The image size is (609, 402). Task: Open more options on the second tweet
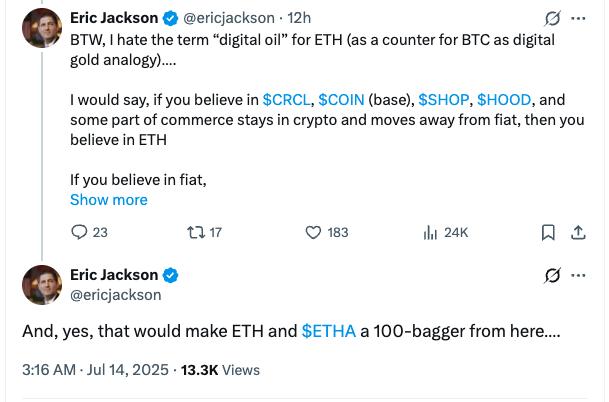578,275
